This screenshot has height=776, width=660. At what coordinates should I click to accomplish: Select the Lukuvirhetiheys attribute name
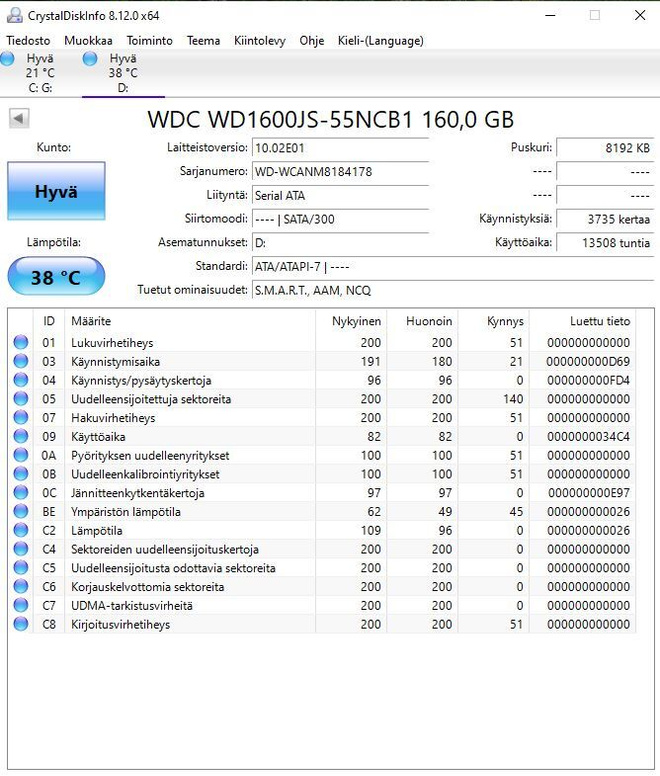tap(112, 343)
